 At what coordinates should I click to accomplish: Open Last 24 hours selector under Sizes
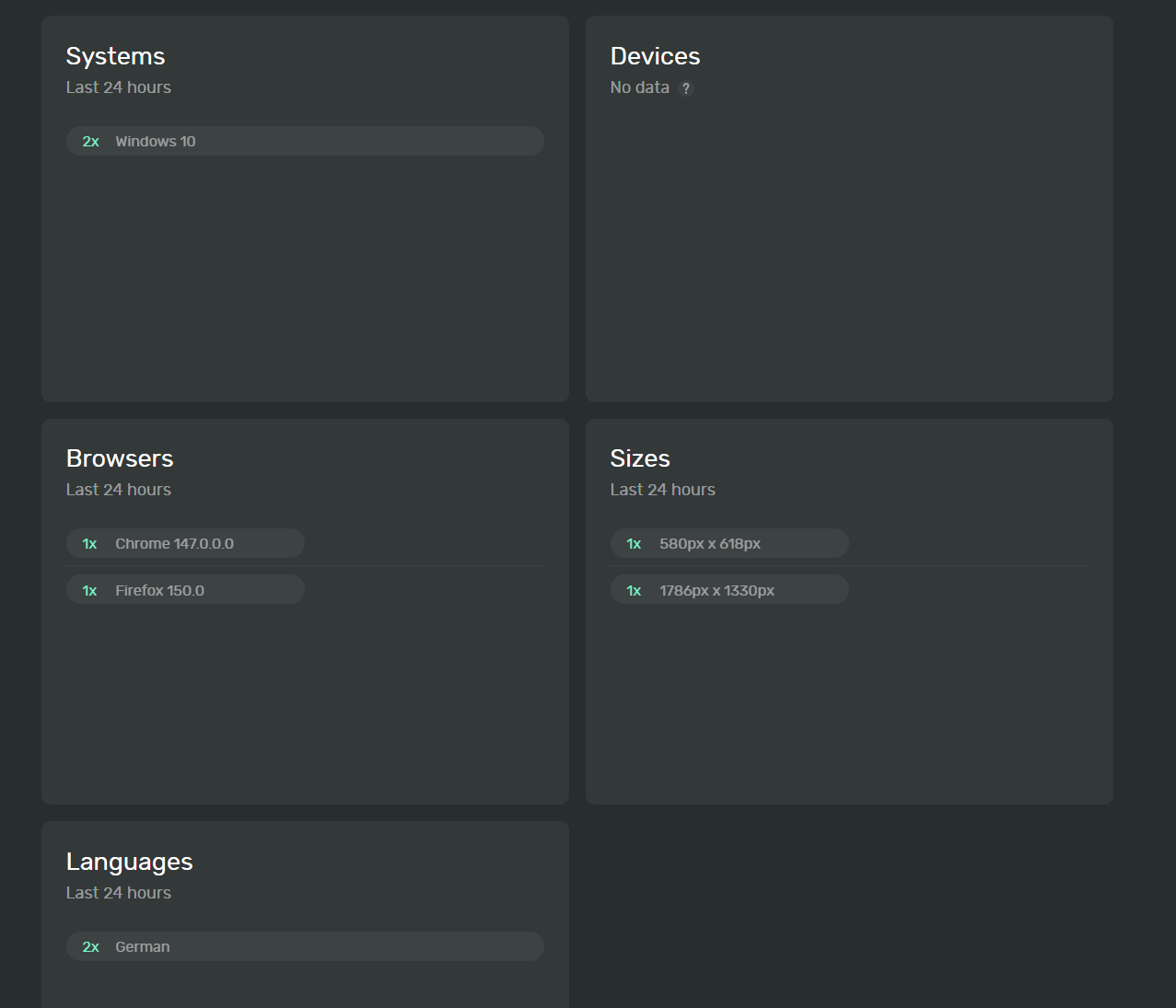662,490
